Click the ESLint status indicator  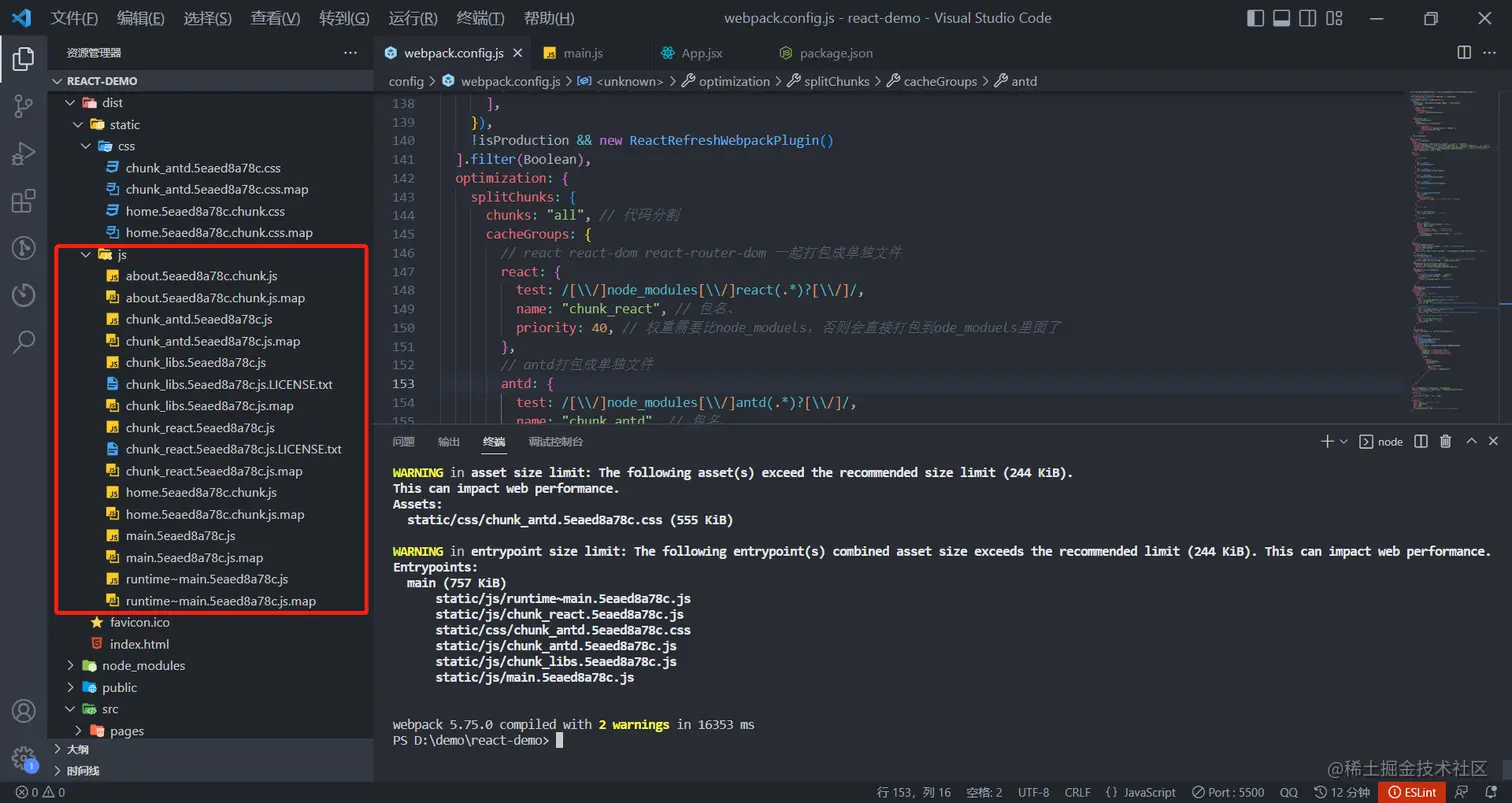pos(1412,792)
